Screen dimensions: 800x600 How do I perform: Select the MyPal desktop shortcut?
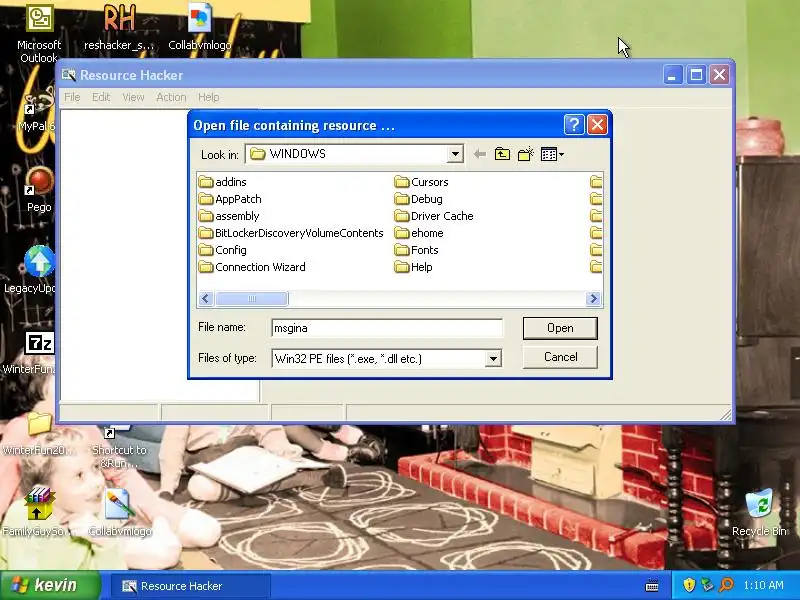(x=36, y=110)
